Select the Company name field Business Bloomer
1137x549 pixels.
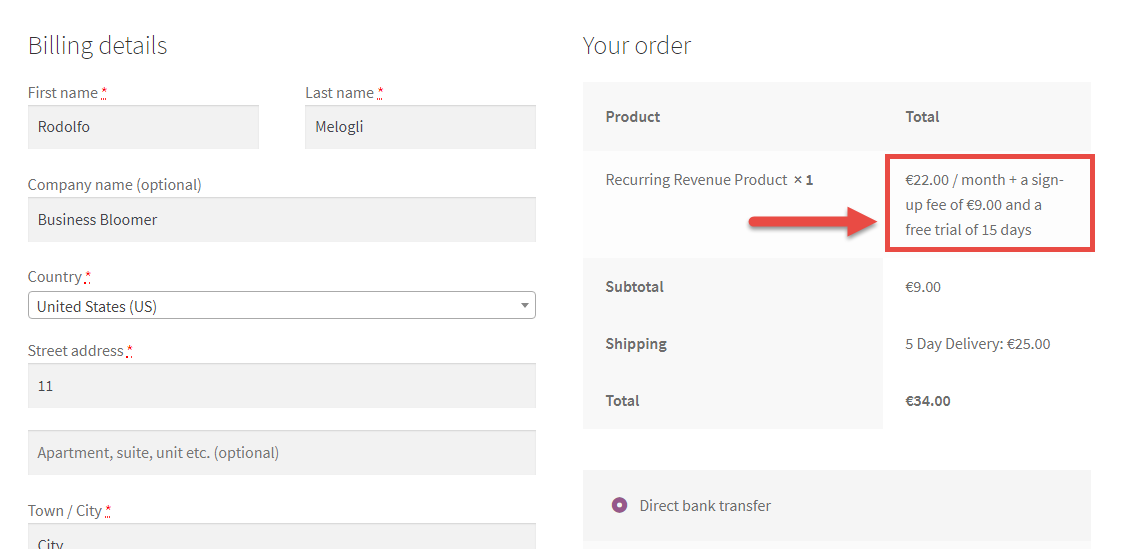coord(281,220)
